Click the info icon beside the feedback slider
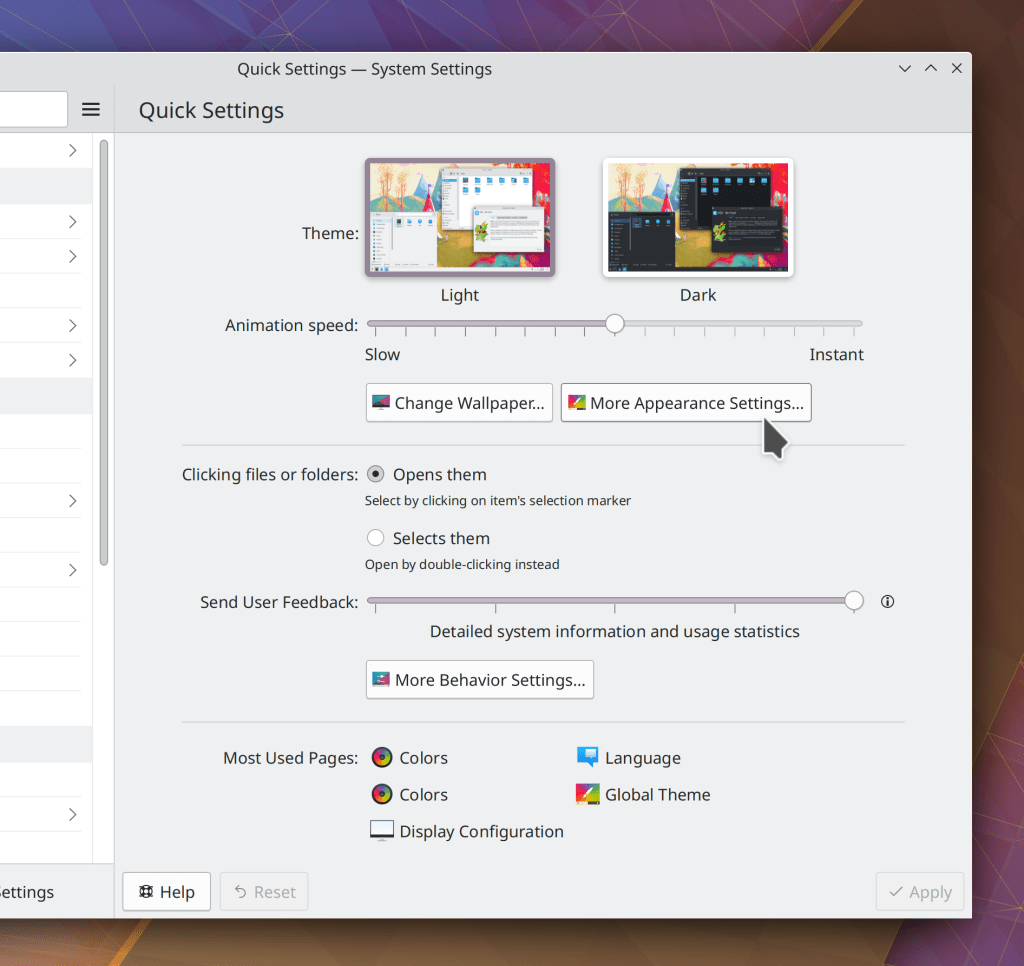1024x966 pixels. tap(887, 601)
